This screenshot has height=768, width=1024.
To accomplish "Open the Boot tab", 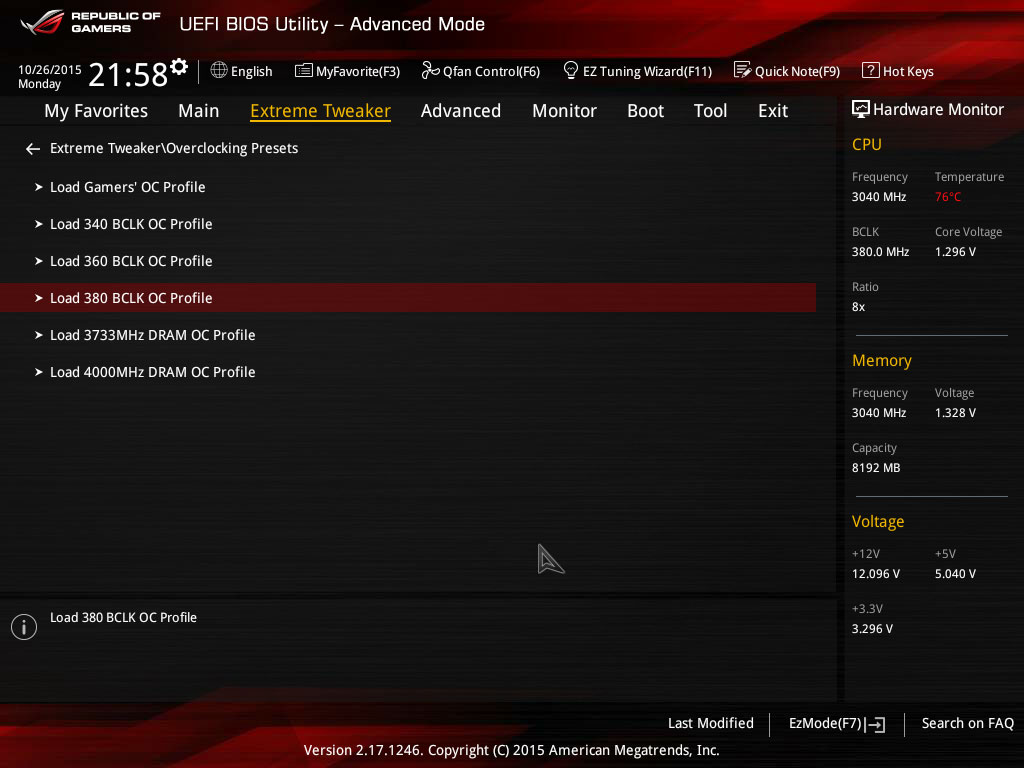I will 645,111.
